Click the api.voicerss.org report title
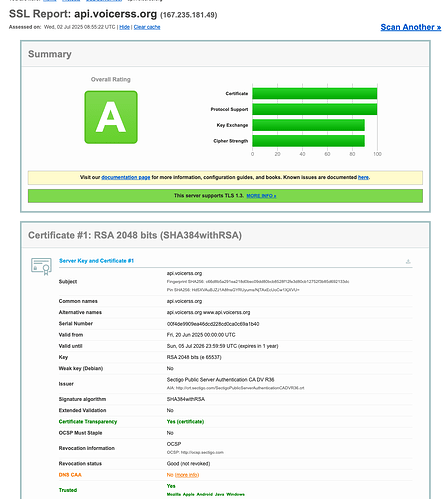The width and height of the screenshot is (447, 499). coord(115,14)
